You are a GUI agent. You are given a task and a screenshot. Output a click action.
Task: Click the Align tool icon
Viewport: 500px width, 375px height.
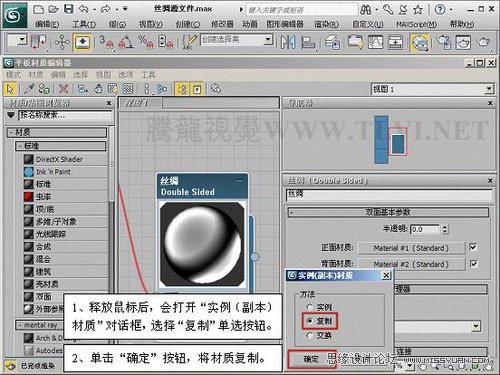[308, 43]
